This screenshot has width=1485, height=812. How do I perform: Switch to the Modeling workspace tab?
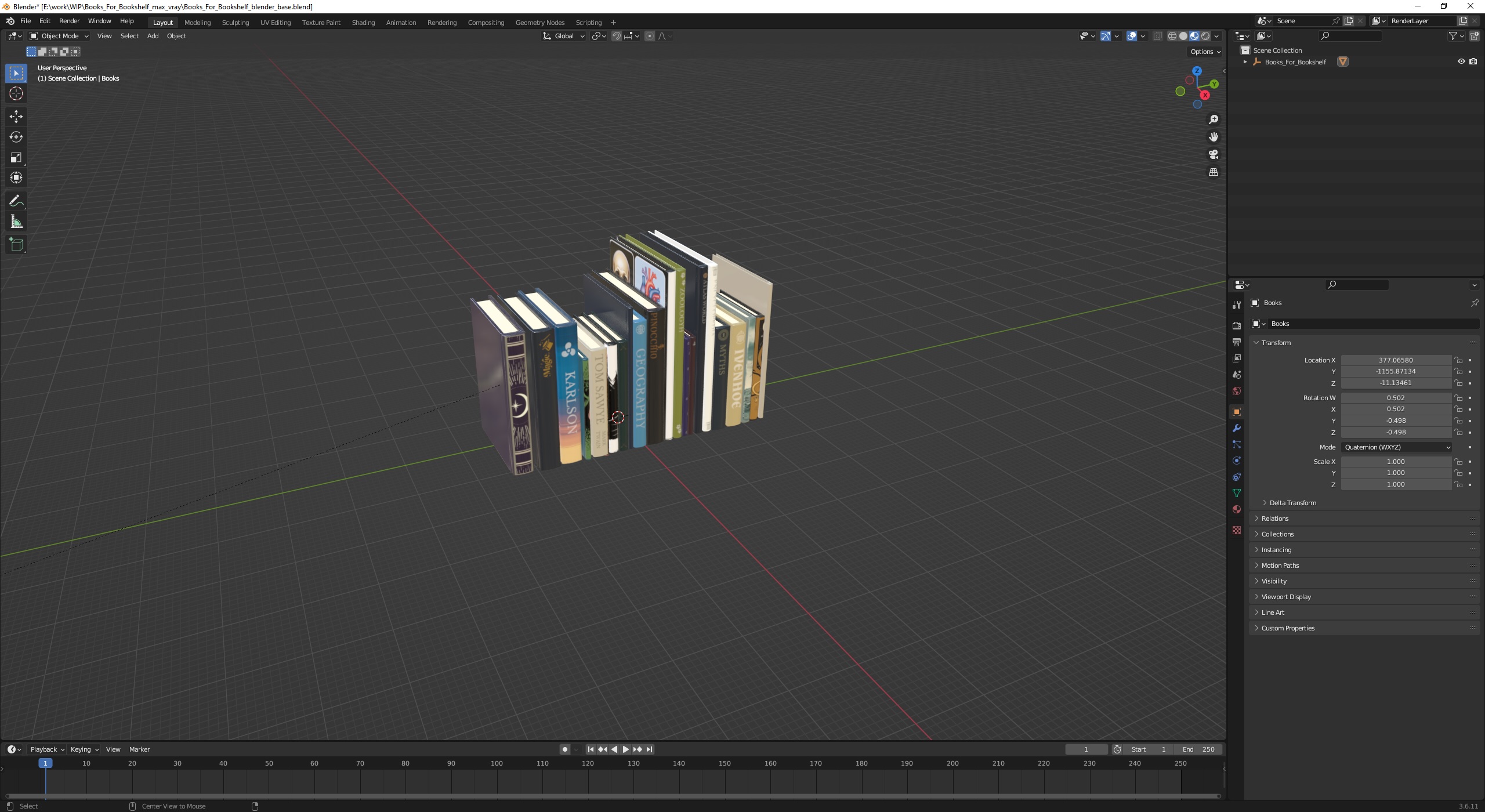coord(197,23)
